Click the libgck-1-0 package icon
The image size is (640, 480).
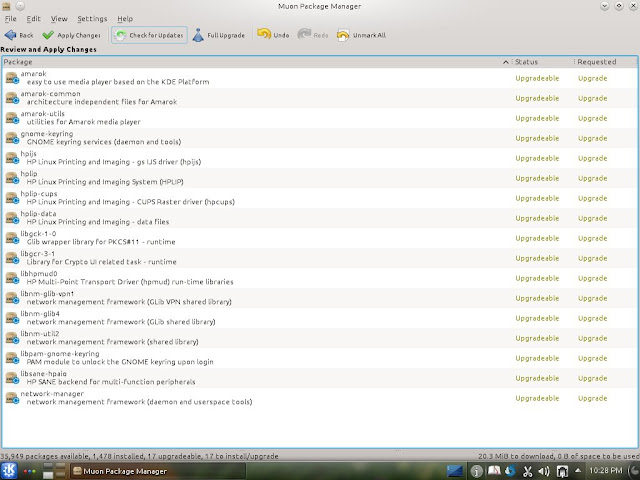[x=12, y=238]
